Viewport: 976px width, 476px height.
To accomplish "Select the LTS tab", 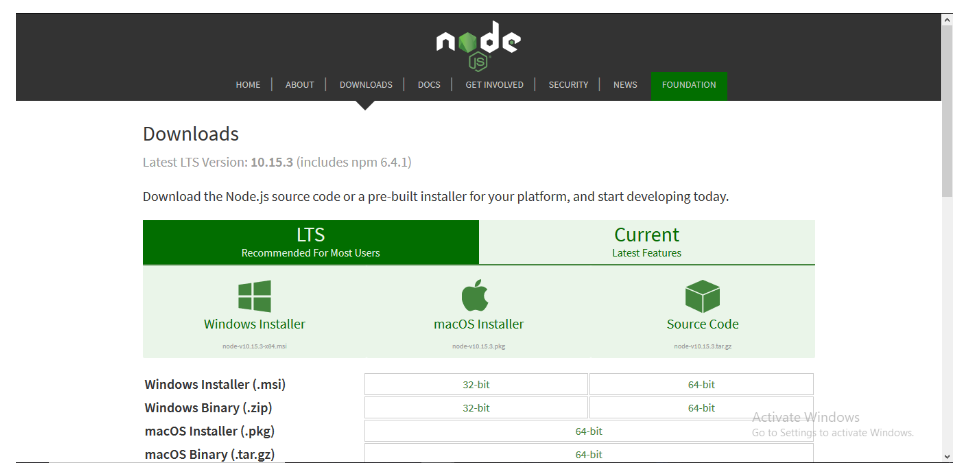I will coord(311,242).
